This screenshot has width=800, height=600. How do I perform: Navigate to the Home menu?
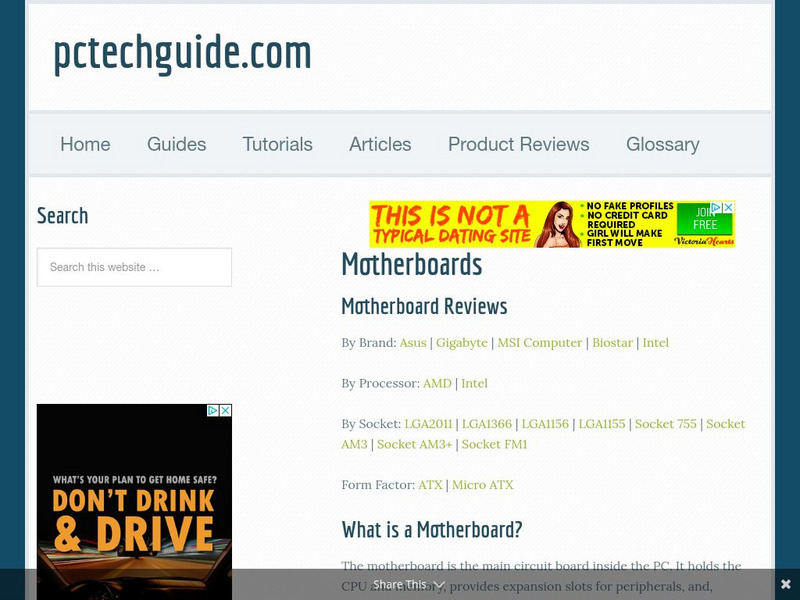pos(85,144)
